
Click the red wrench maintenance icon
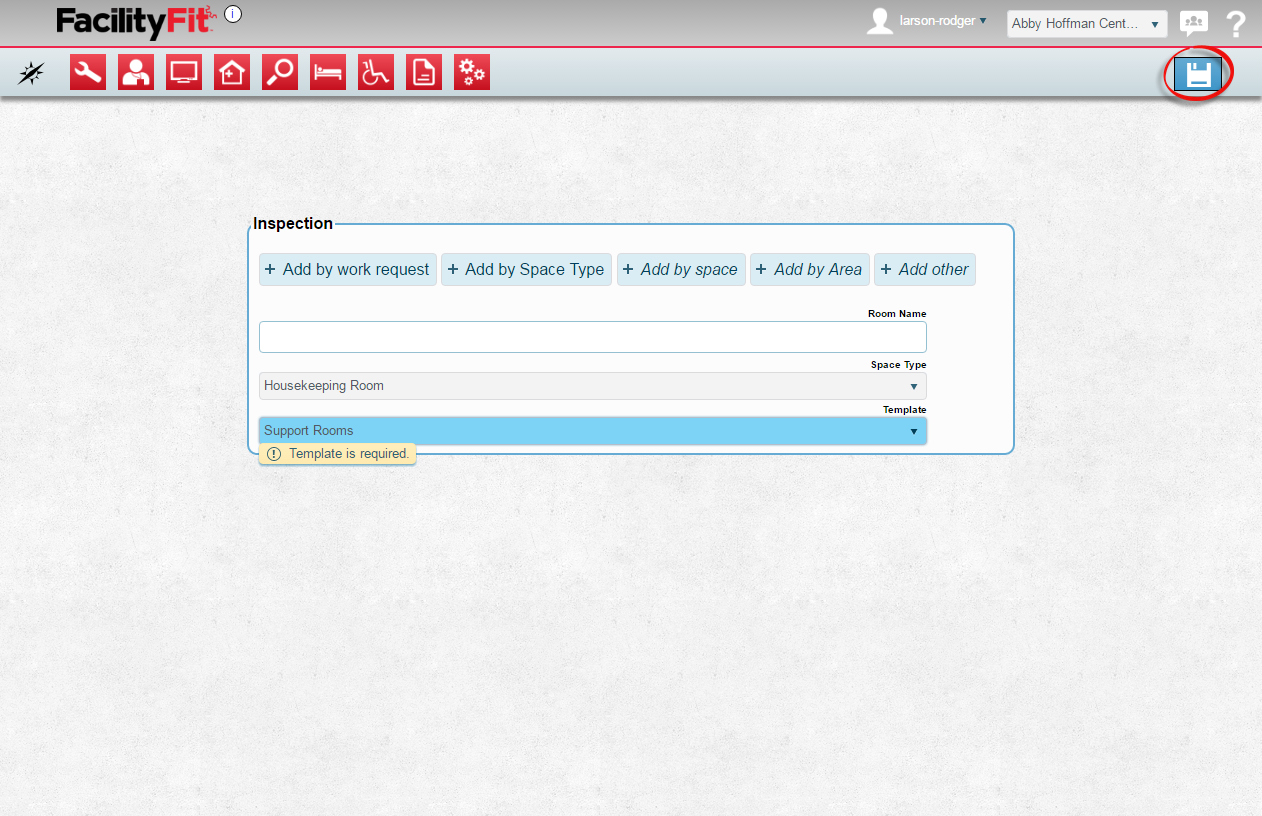click(x=88, y=73)
